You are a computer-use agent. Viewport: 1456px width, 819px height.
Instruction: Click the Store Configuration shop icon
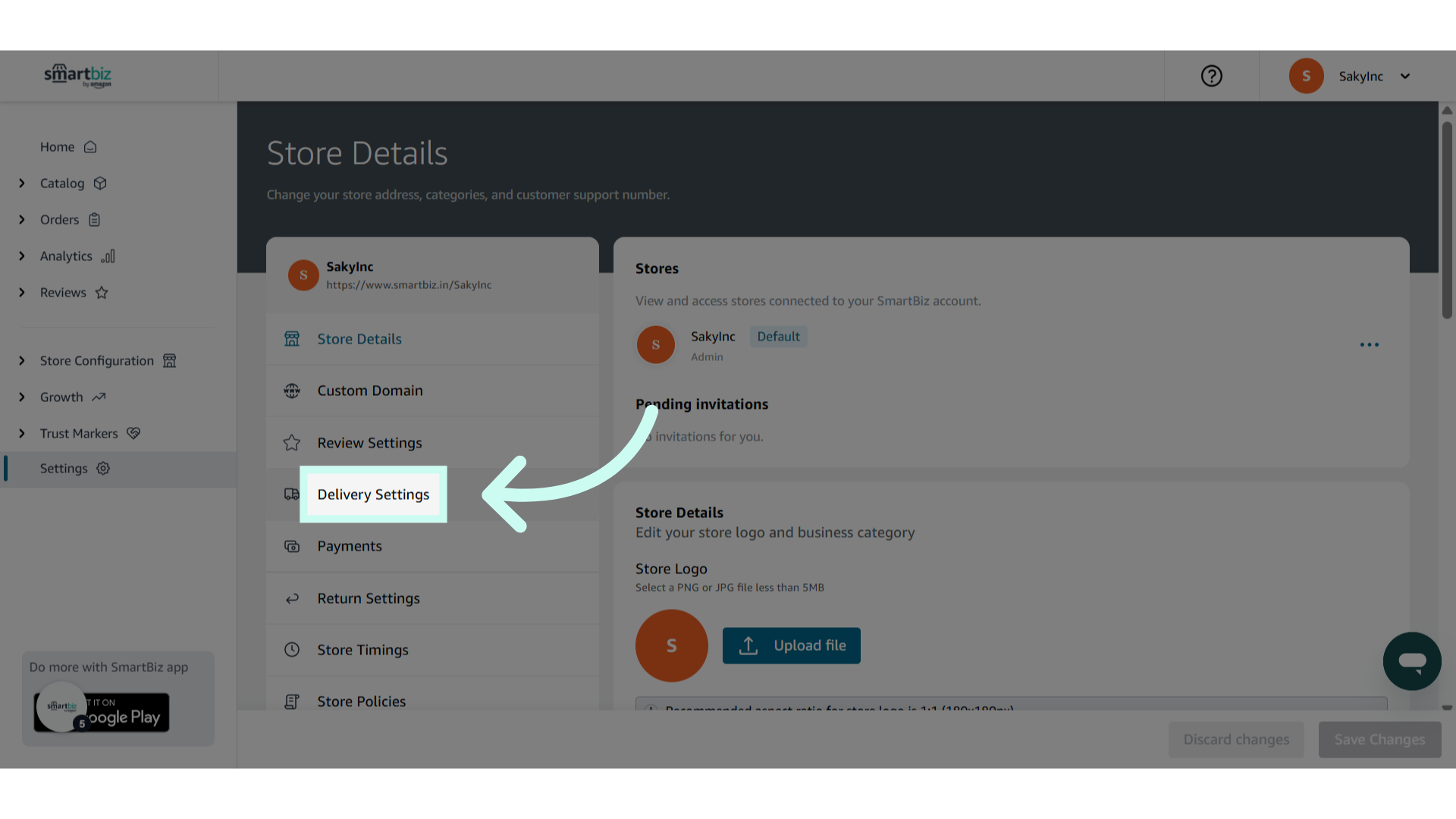pyautogui.click(x=170, y=361)
